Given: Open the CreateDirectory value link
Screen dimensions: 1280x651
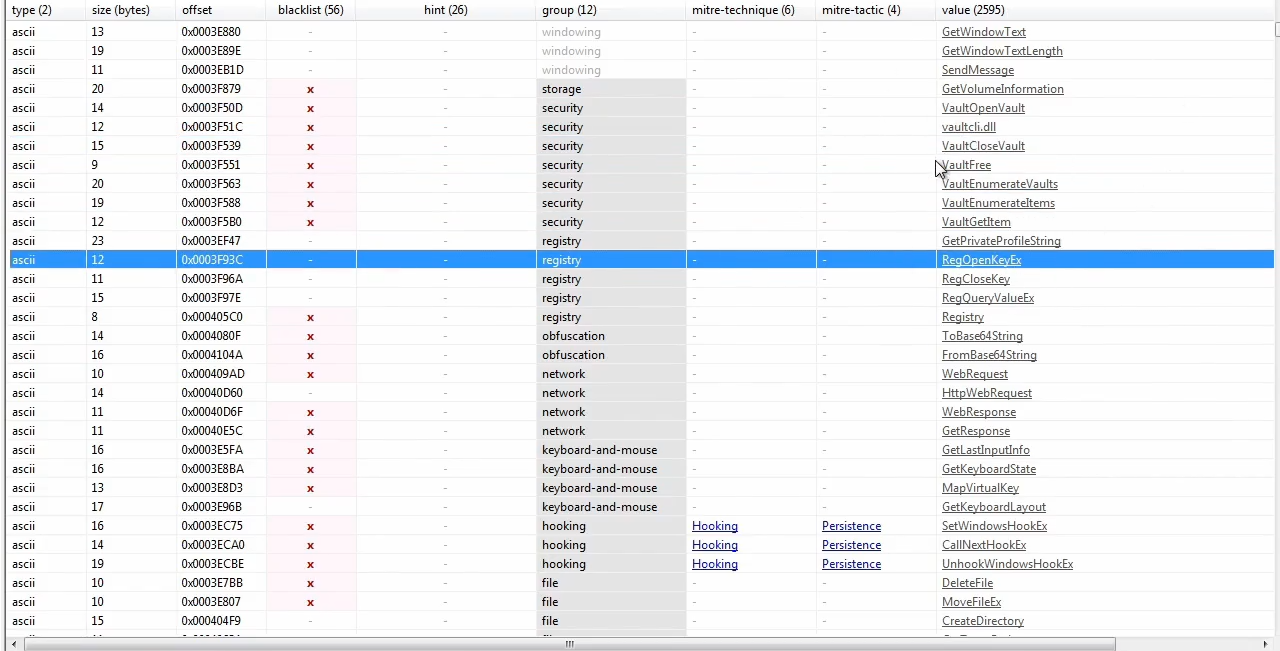Looking at the screenshot, I should [982, 621].
